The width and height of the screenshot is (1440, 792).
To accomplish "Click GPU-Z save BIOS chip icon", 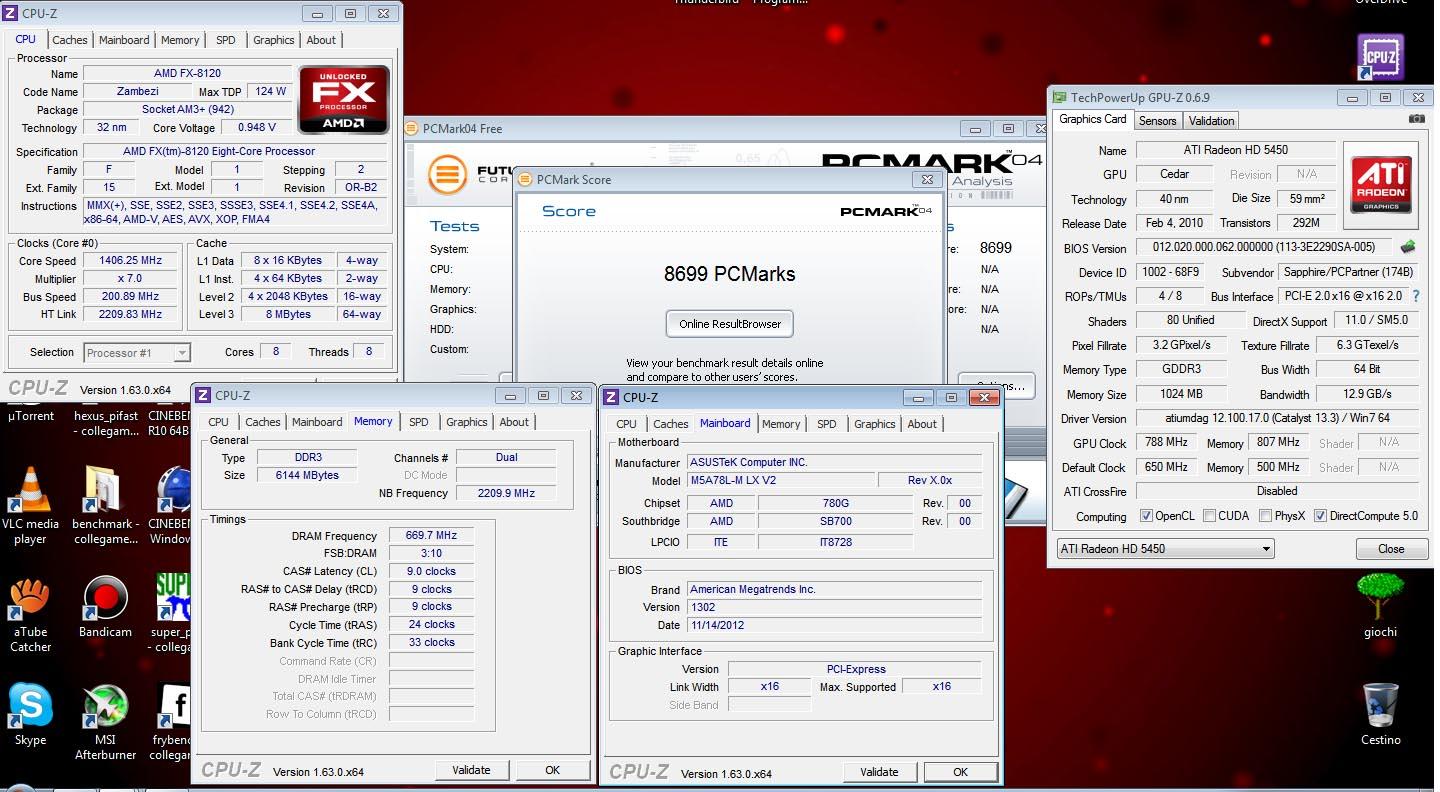I will [x=1408, y=247].
